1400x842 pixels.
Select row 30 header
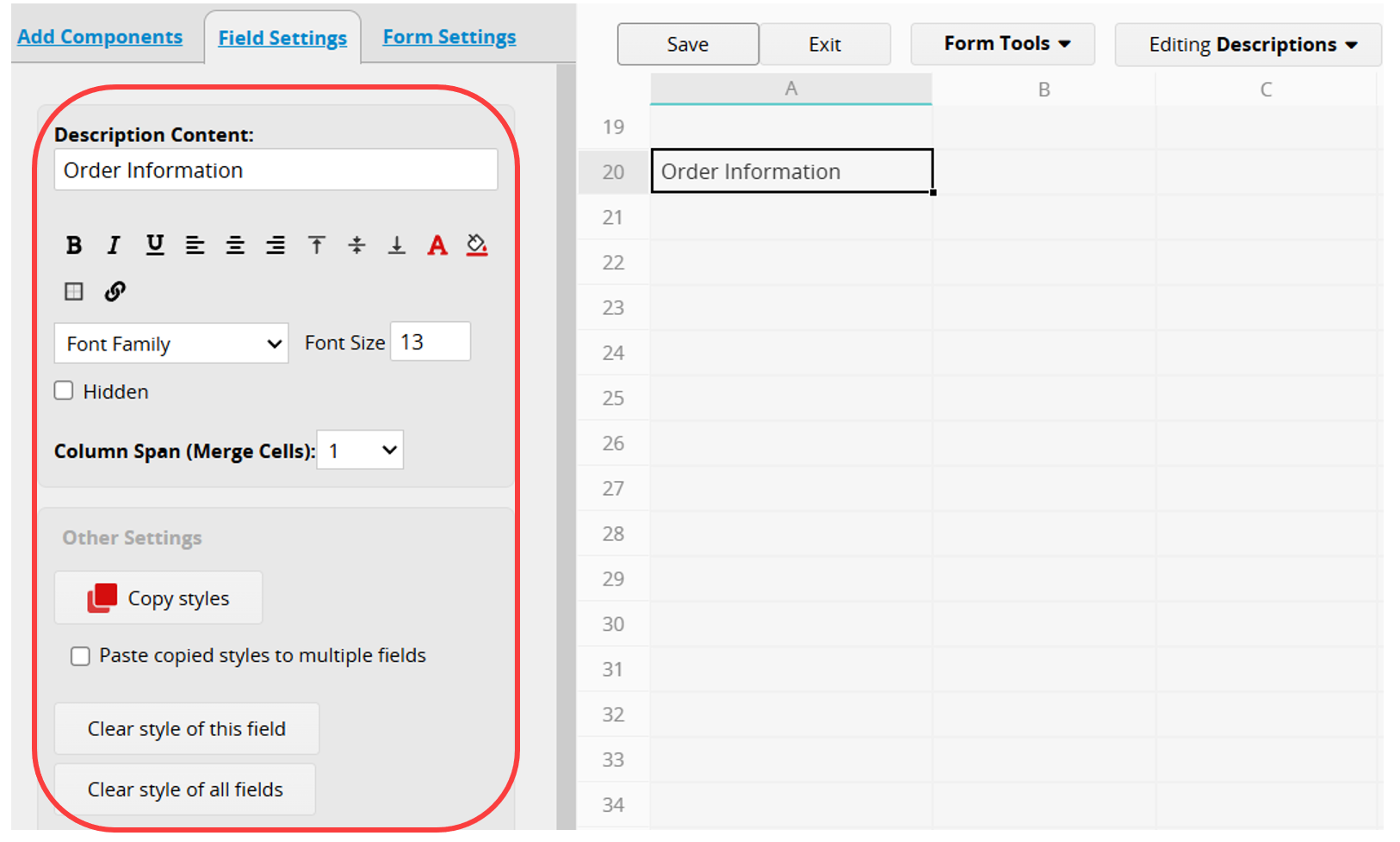[613, 623]
